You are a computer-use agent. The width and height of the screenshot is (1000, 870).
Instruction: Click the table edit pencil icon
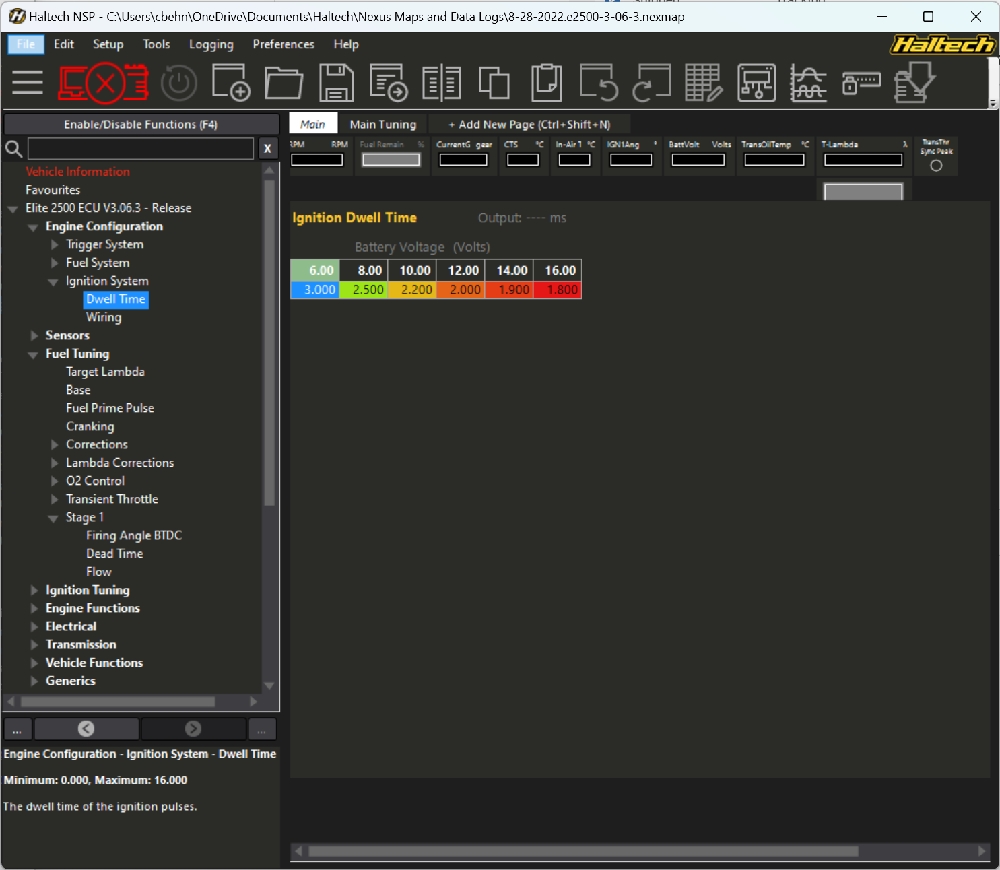[x=704, y=83]
